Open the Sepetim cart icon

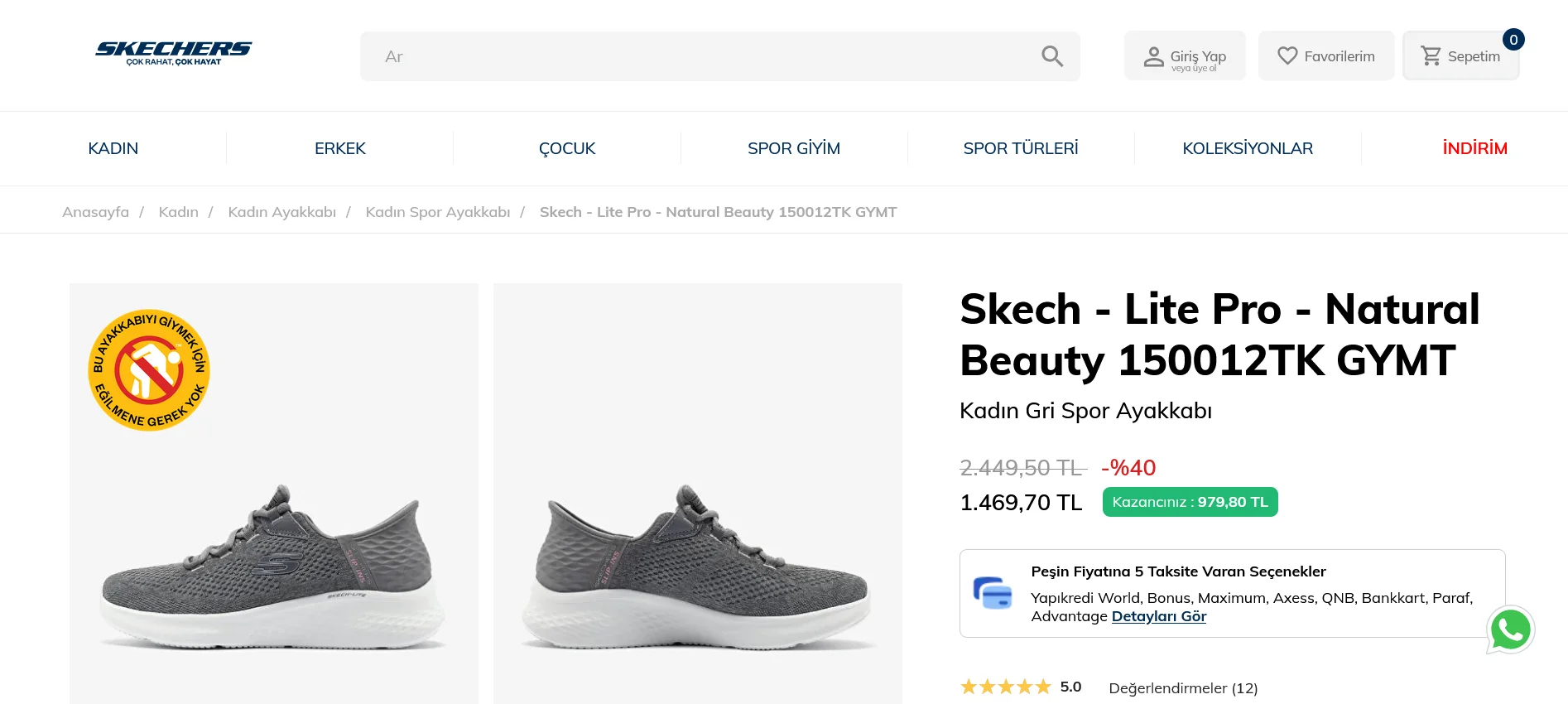click(1431, 55)
